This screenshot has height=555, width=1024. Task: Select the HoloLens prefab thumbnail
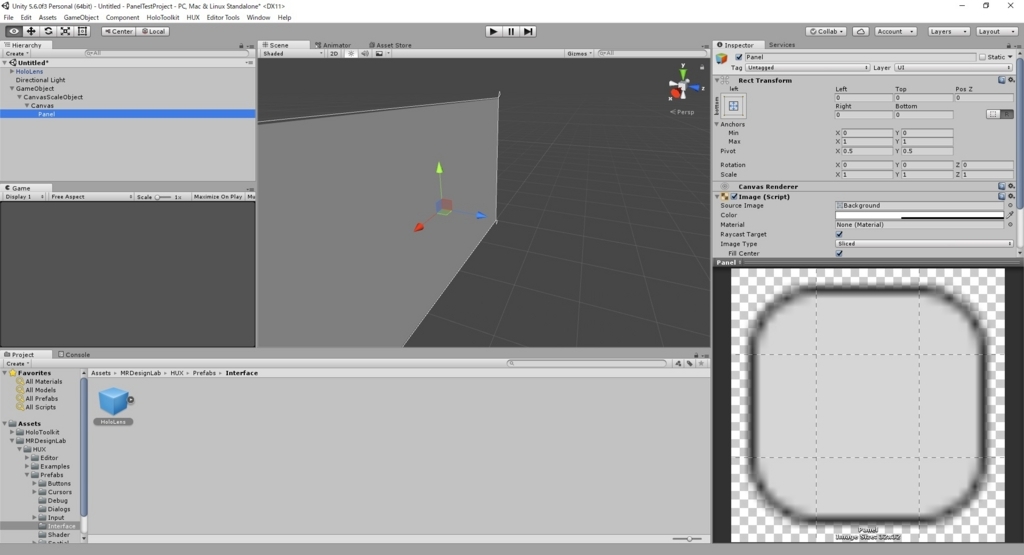113,401
